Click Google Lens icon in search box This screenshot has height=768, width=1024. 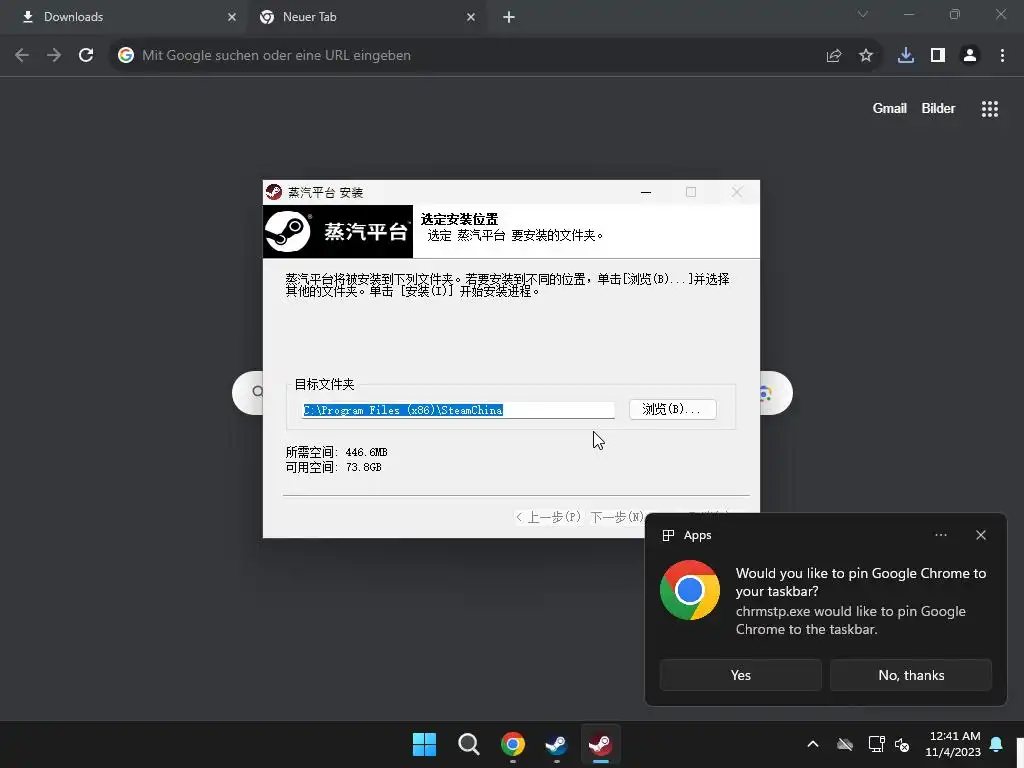point(766,393)
